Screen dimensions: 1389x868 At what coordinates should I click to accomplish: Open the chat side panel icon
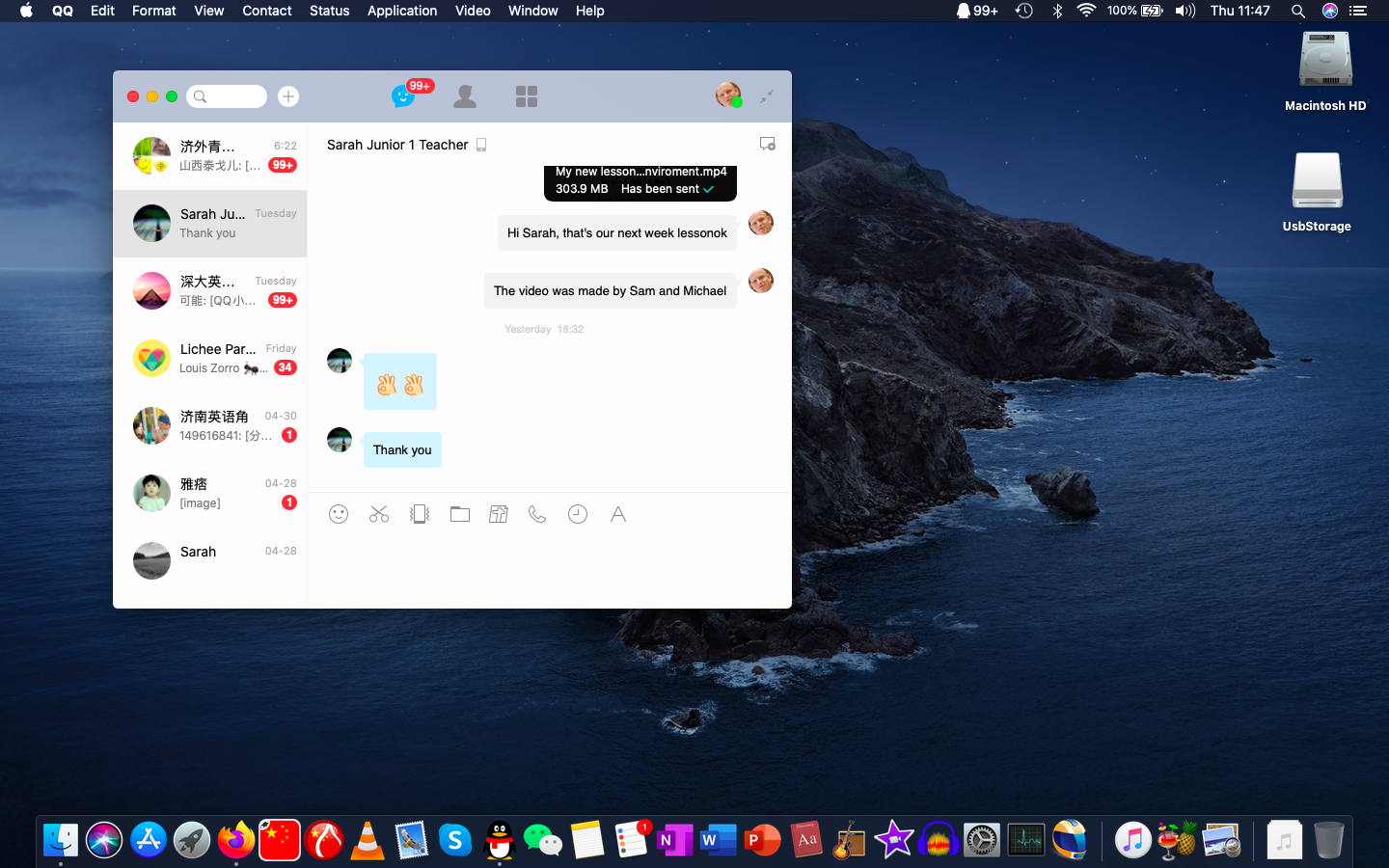coord(768,144)
